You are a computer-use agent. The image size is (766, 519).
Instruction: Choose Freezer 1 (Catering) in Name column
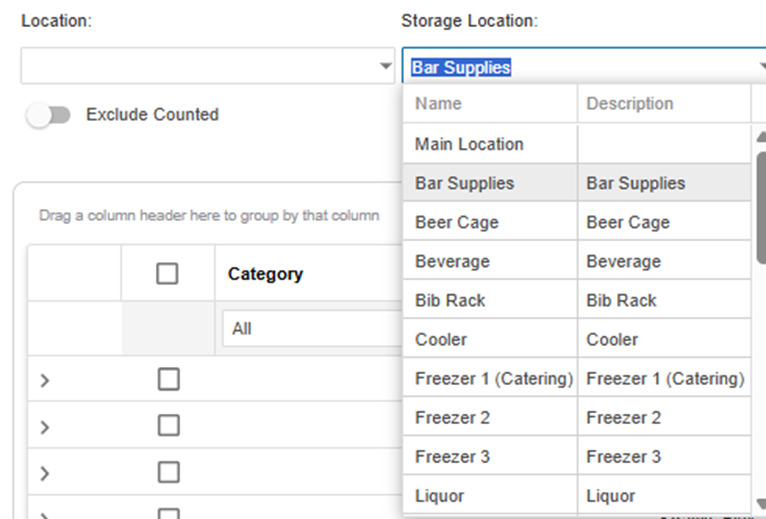coord(493,378)
